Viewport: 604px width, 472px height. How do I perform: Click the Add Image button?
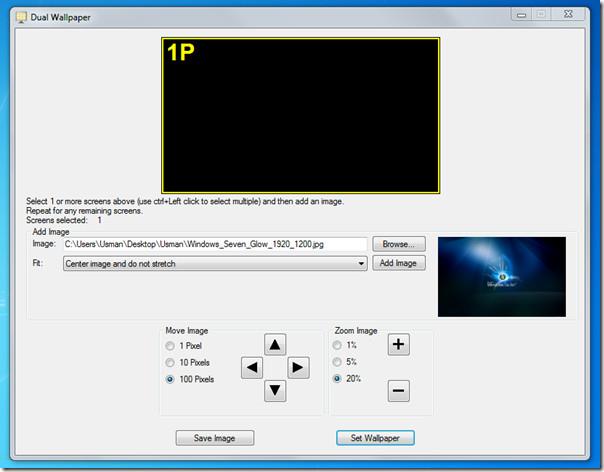click(399, 263)
